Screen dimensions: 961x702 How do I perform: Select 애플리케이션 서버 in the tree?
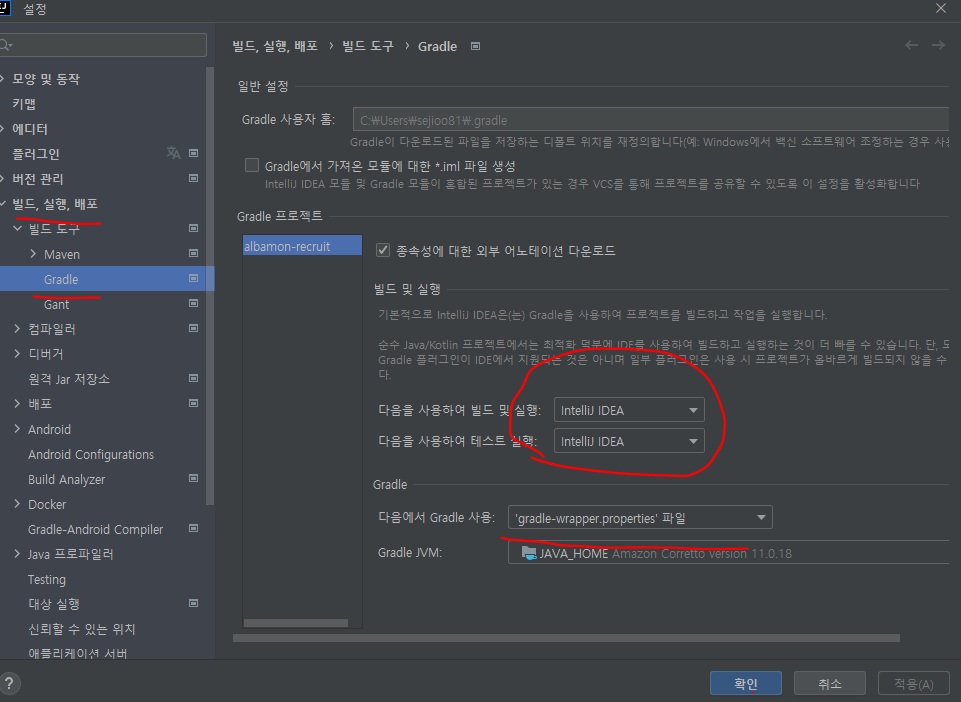tap(77, 654)
